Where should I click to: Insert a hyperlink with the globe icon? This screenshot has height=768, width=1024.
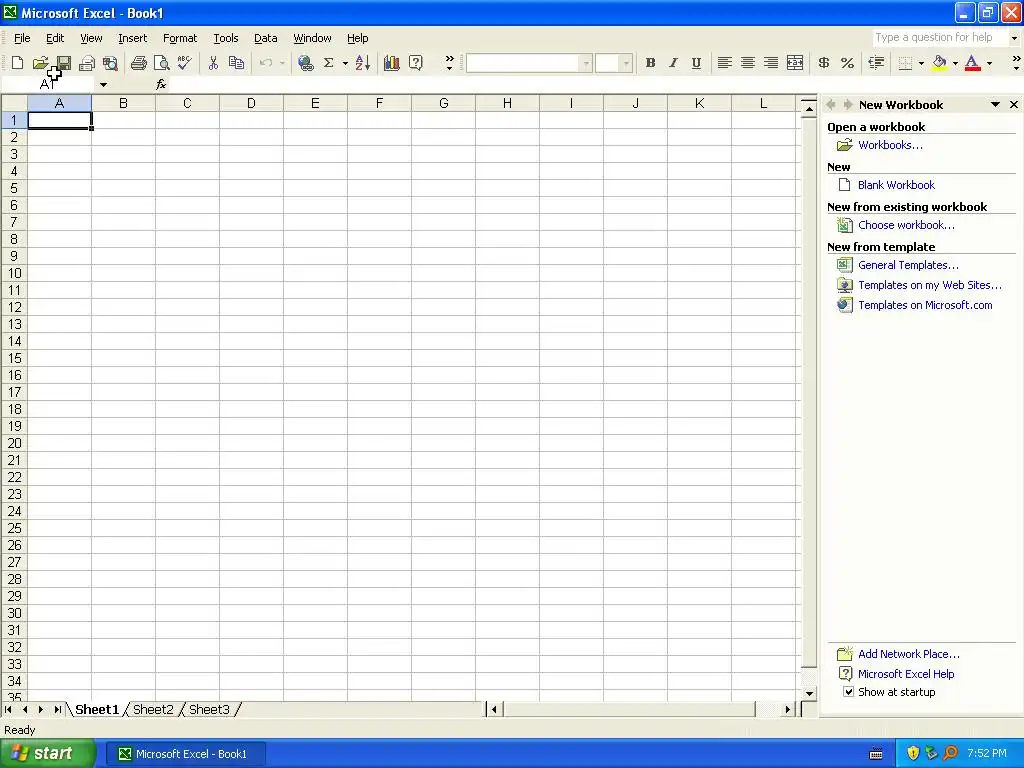[305, 63]
